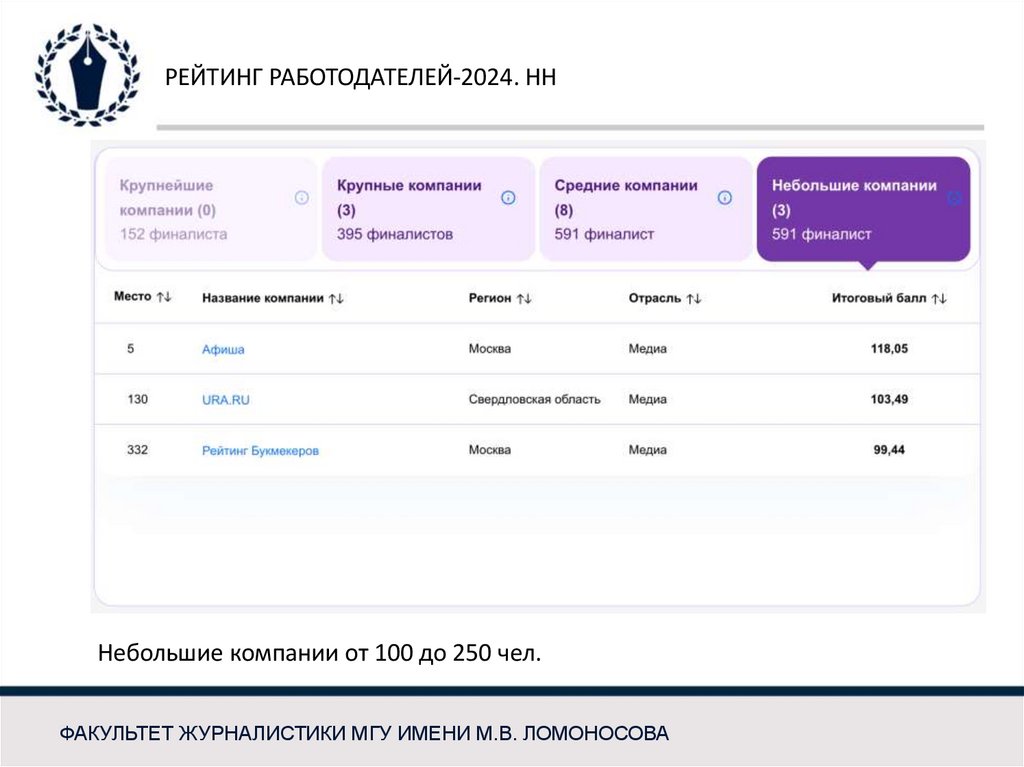Open info icon on Крупные компании tab
The image size is (1024, 767).
[x=508, y=197]
